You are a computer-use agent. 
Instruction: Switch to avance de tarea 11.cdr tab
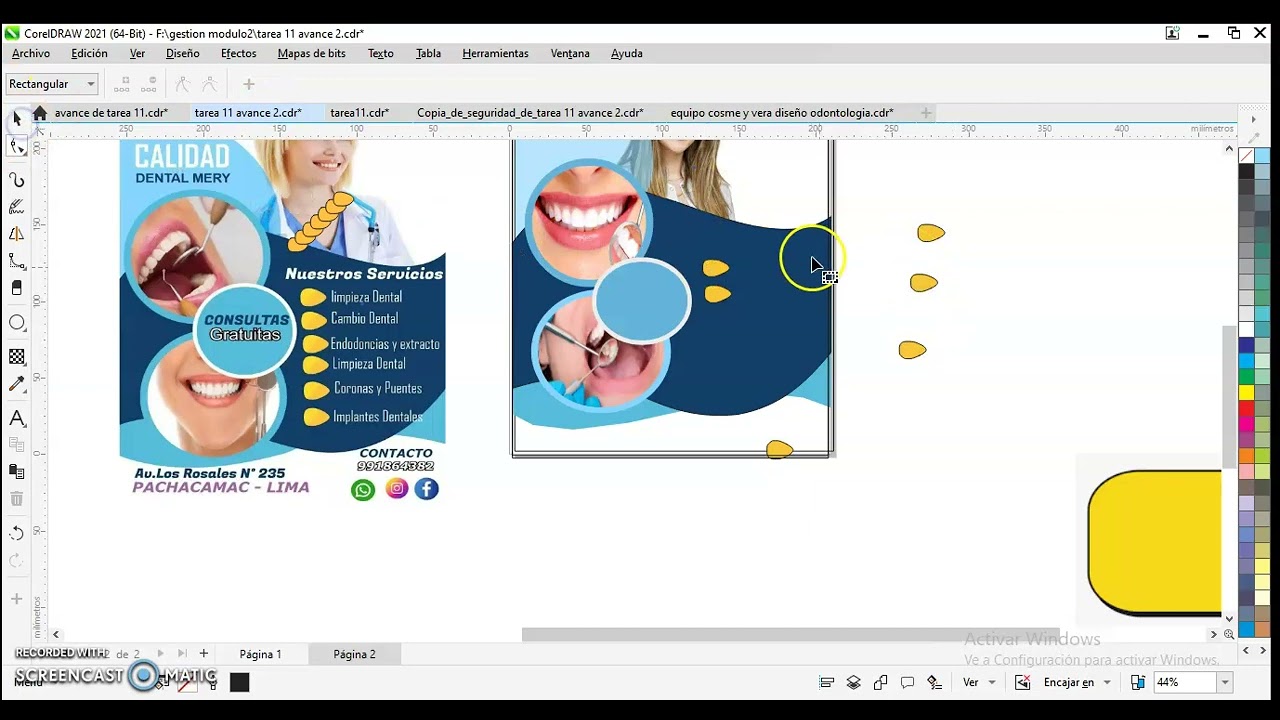(111, 113)
